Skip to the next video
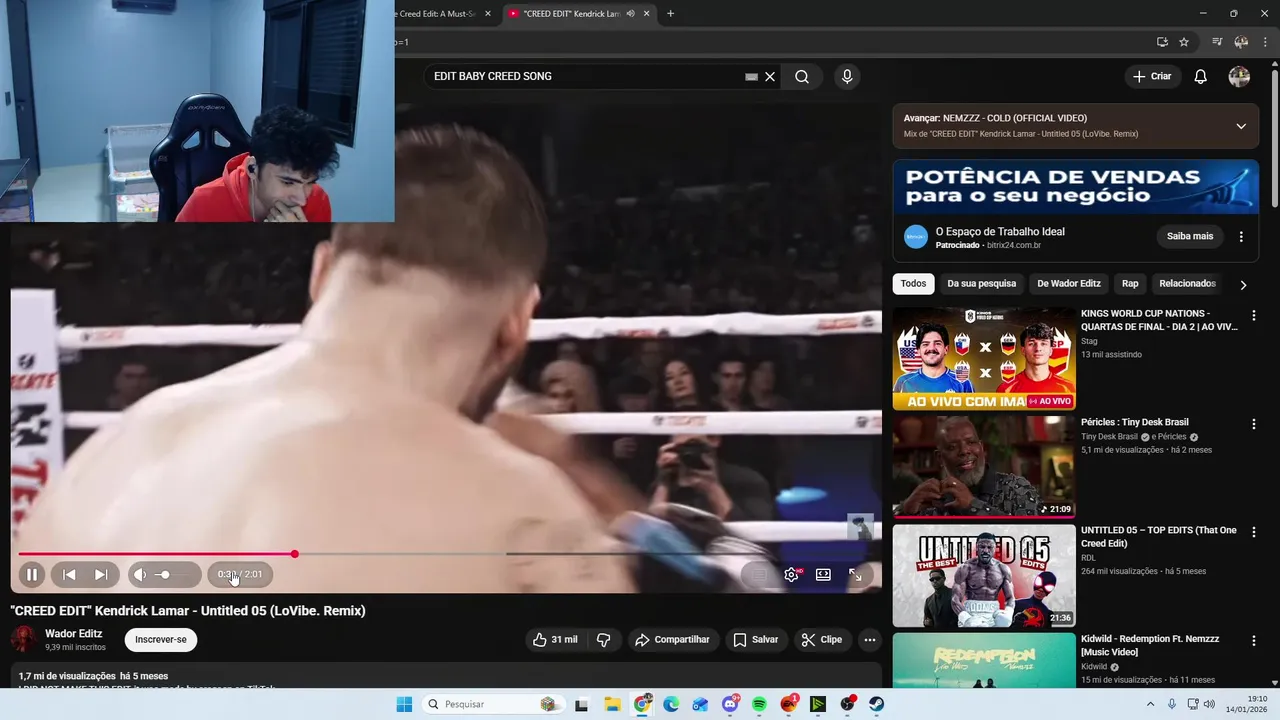Image resolution: width=1280 pixels, height=720 pixels. pyautogui.click(x=101, y=575)
